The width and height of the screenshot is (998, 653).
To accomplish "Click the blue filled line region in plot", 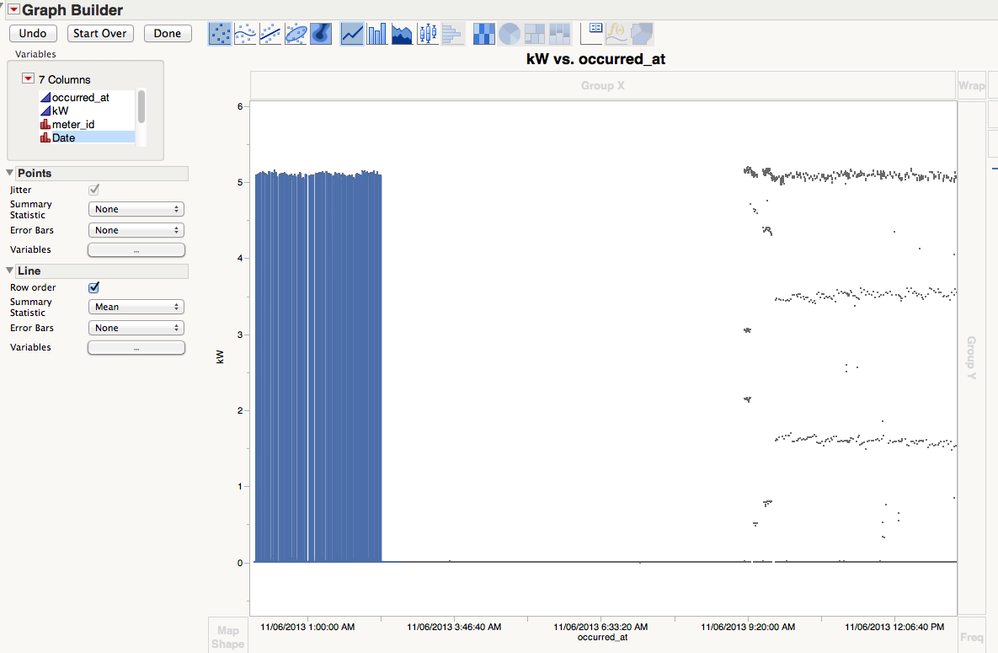I will click(x=318, y=367).
